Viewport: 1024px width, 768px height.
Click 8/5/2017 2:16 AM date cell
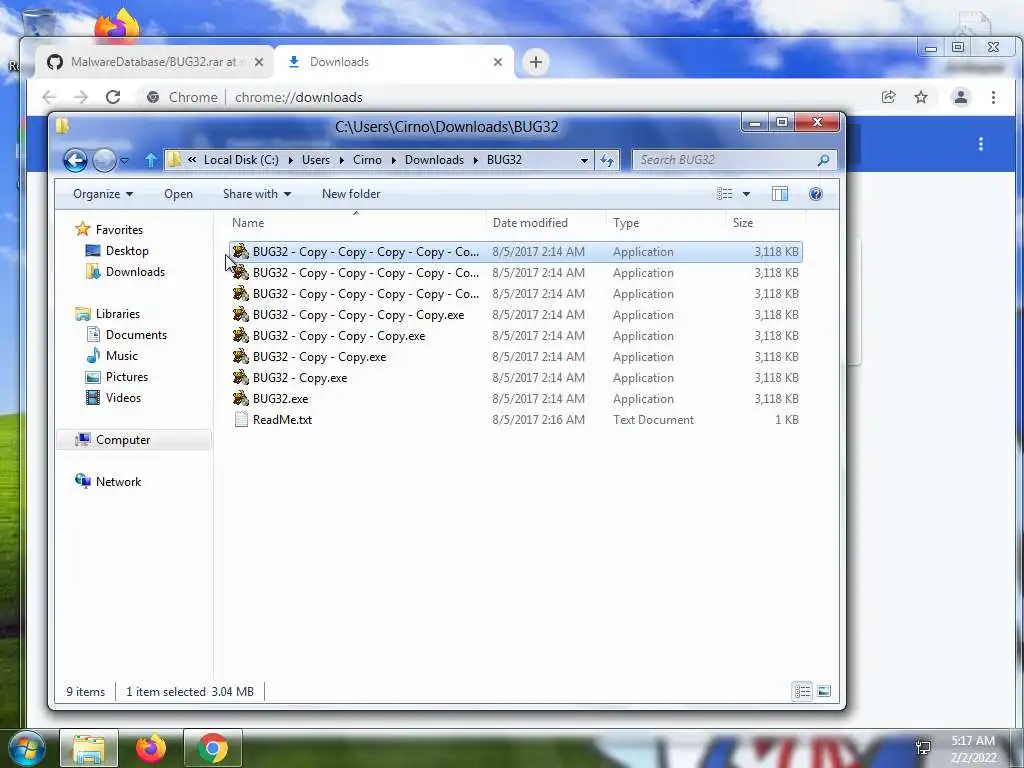coord(538,420)
